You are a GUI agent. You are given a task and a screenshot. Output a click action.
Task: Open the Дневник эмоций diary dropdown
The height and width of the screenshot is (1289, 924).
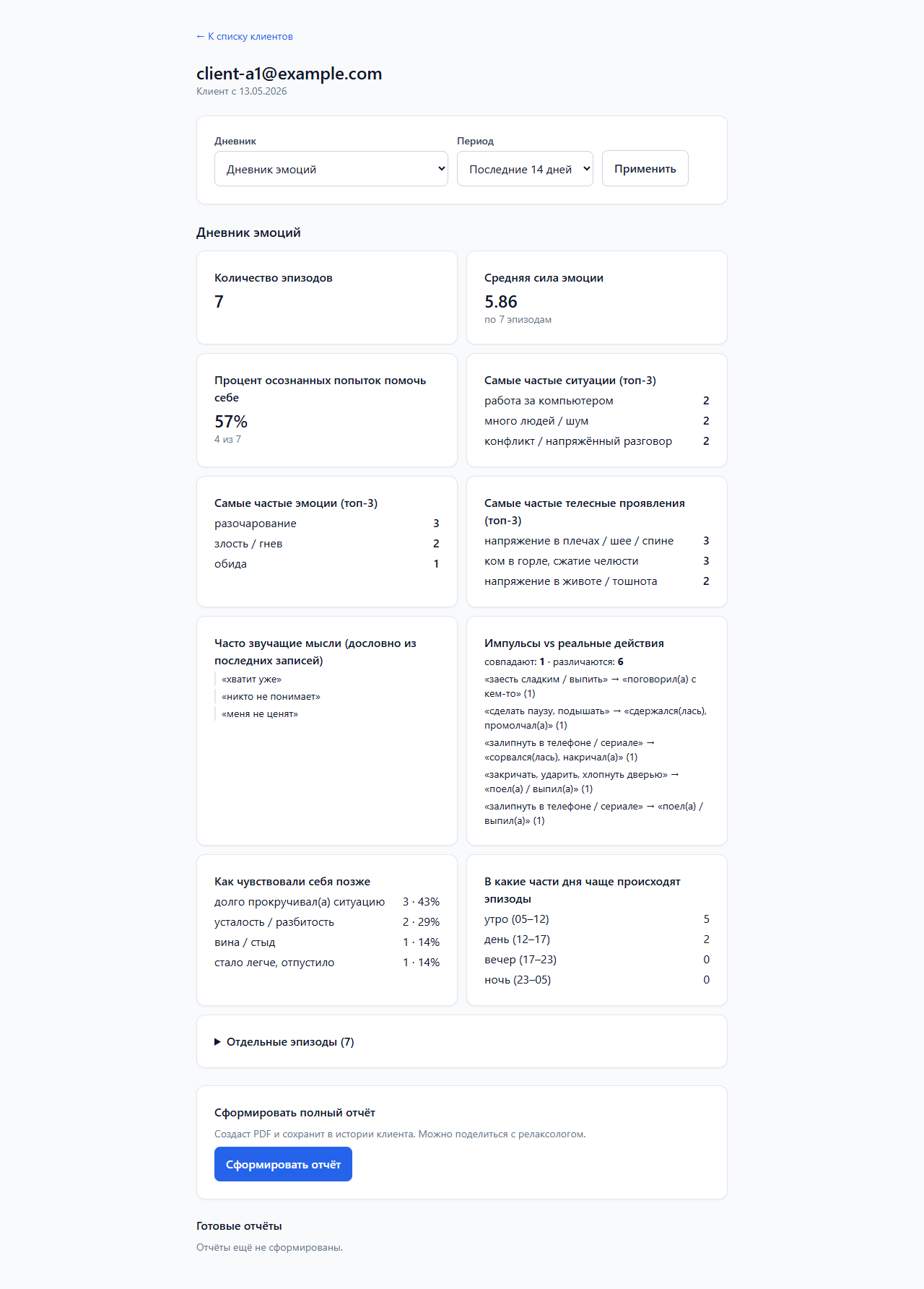click(331, 169)
